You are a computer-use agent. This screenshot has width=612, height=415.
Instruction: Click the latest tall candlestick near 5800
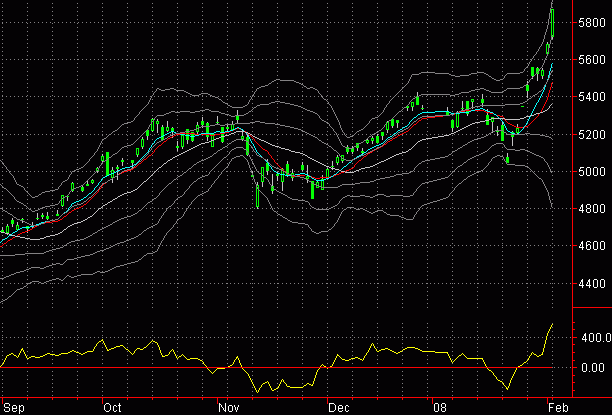(553, 23)
